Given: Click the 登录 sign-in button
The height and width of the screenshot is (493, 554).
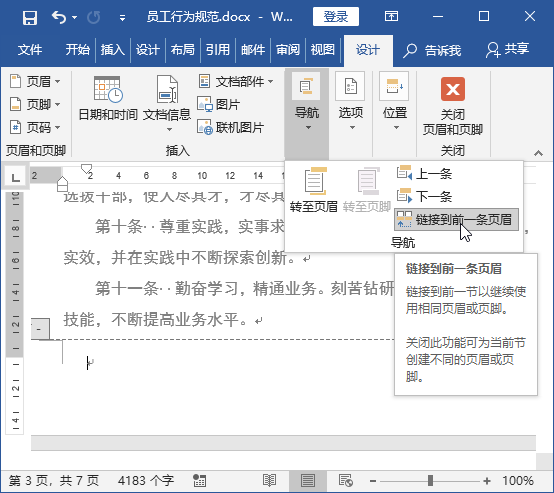Looking at the screenshot, I should point(336,17).
